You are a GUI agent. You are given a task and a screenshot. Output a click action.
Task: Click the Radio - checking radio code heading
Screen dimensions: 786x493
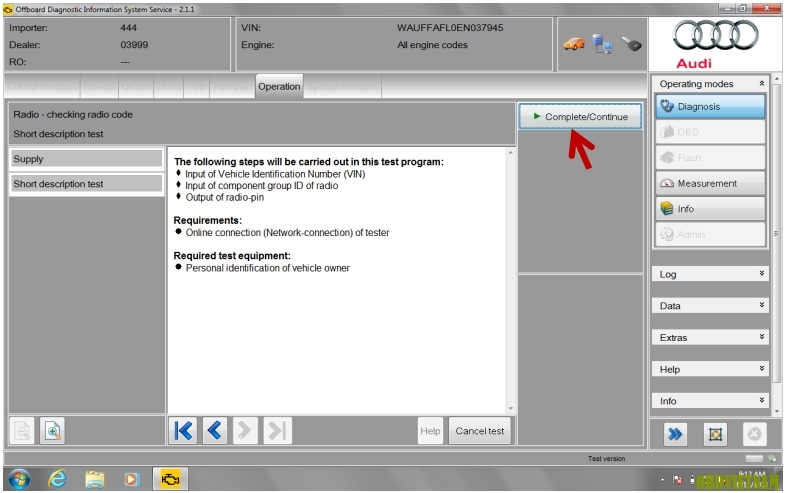(x=73, y=114)
